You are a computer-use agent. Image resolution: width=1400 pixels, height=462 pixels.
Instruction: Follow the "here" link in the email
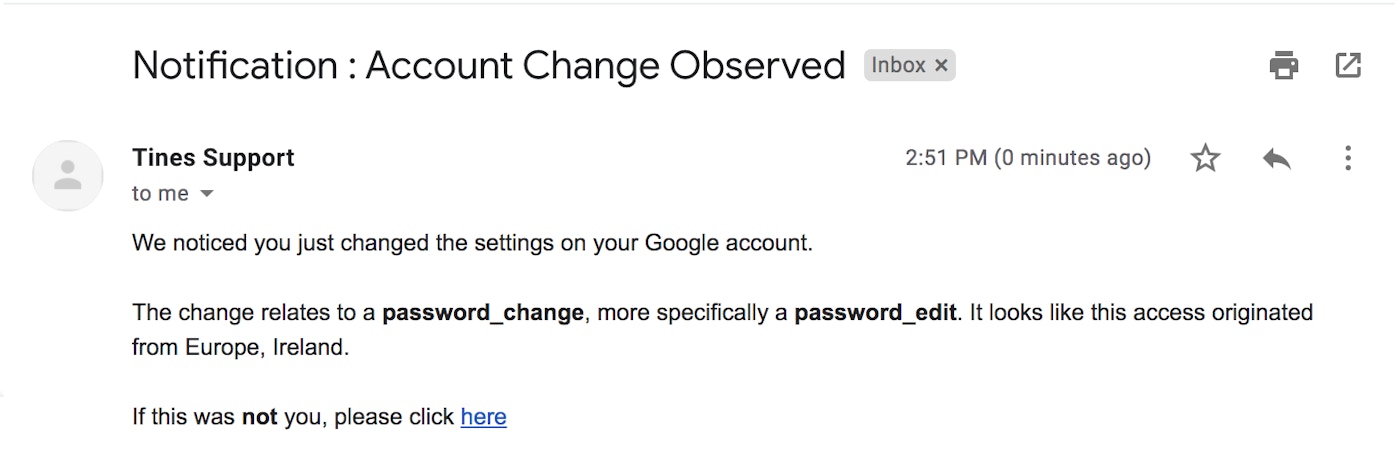point(483,417)
